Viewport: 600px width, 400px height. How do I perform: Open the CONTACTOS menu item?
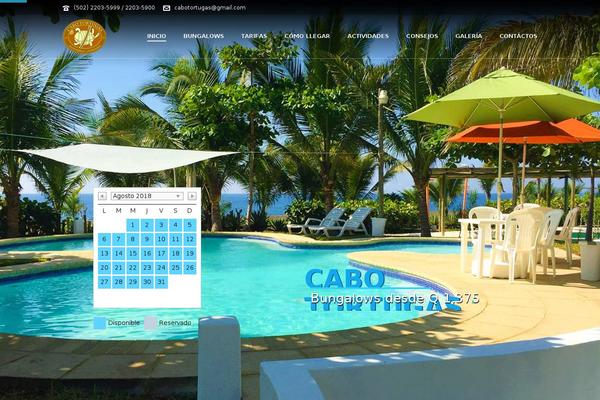point(518,36)
